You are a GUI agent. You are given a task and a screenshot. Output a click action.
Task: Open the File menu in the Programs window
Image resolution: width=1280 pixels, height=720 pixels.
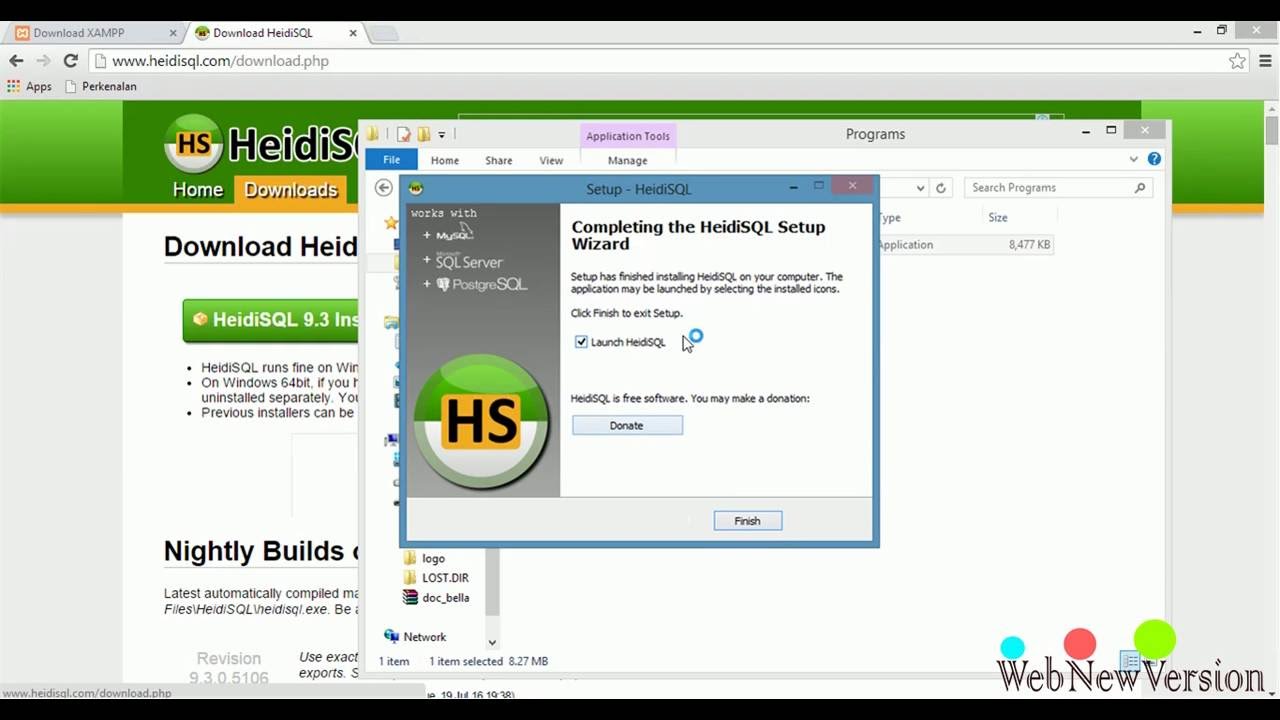[392, 160]
